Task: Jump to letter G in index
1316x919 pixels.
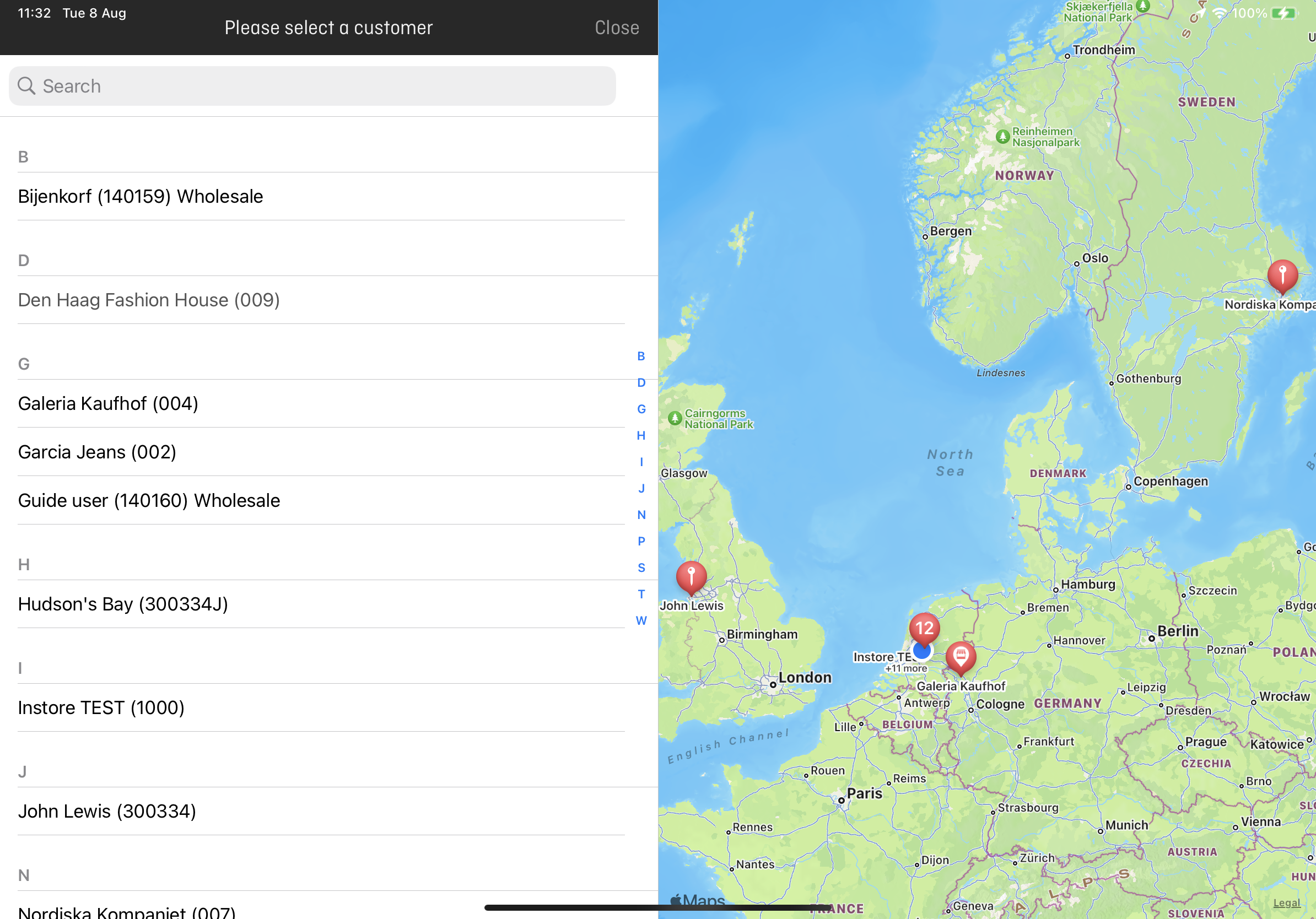Action: (641, 409)
